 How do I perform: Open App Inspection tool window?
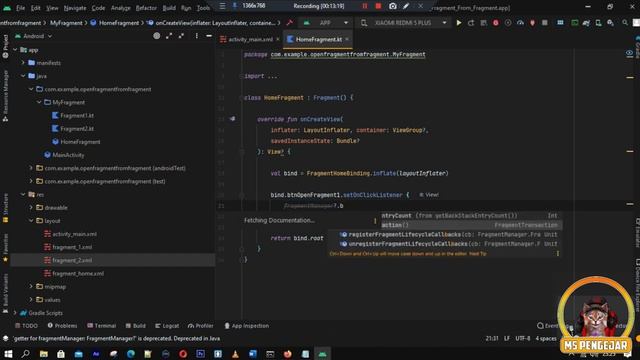(247, 326)
